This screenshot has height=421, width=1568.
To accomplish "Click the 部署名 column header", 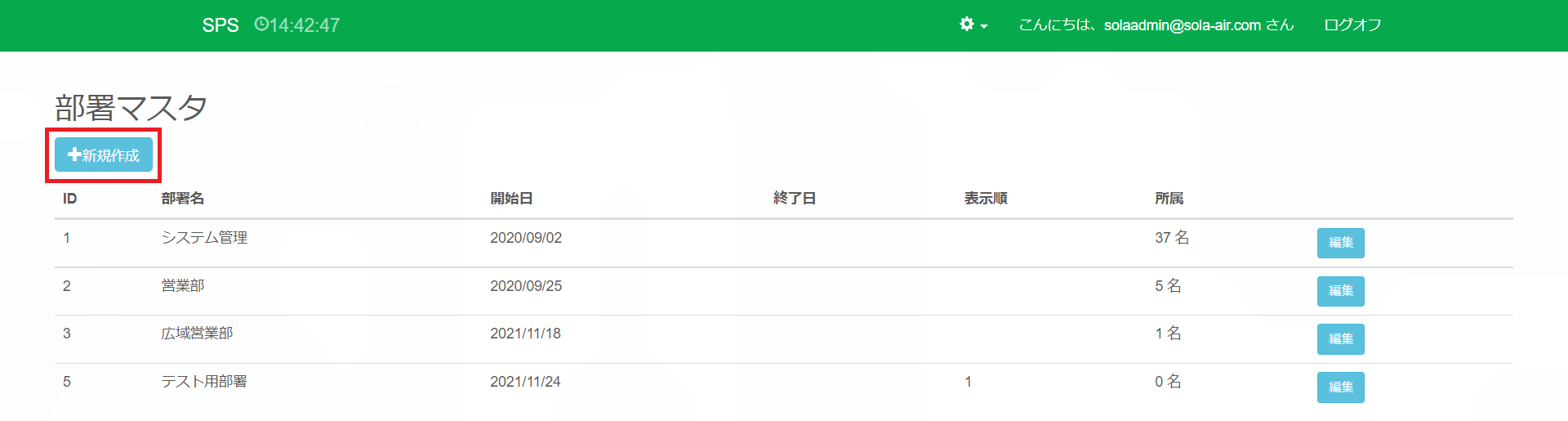I will tap(183, 199).
